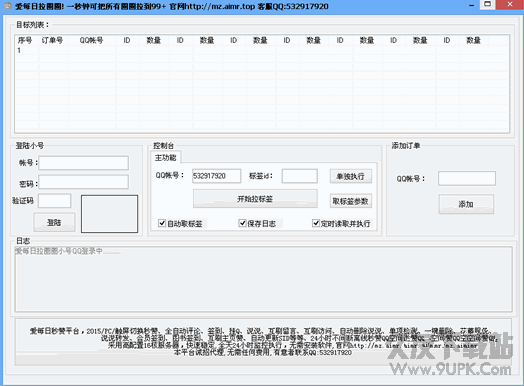
Task: Click inside the 日志 log text area
Action: tap(263, 279)
